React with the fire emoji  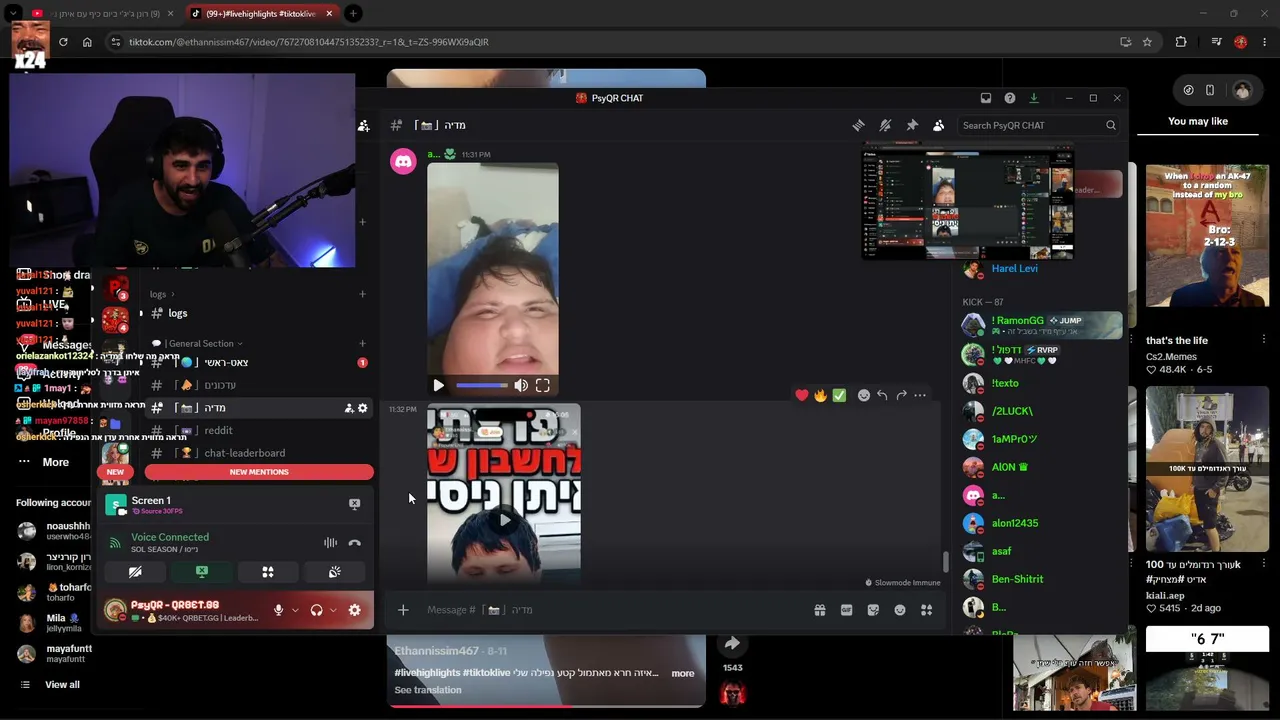point(820,395)
